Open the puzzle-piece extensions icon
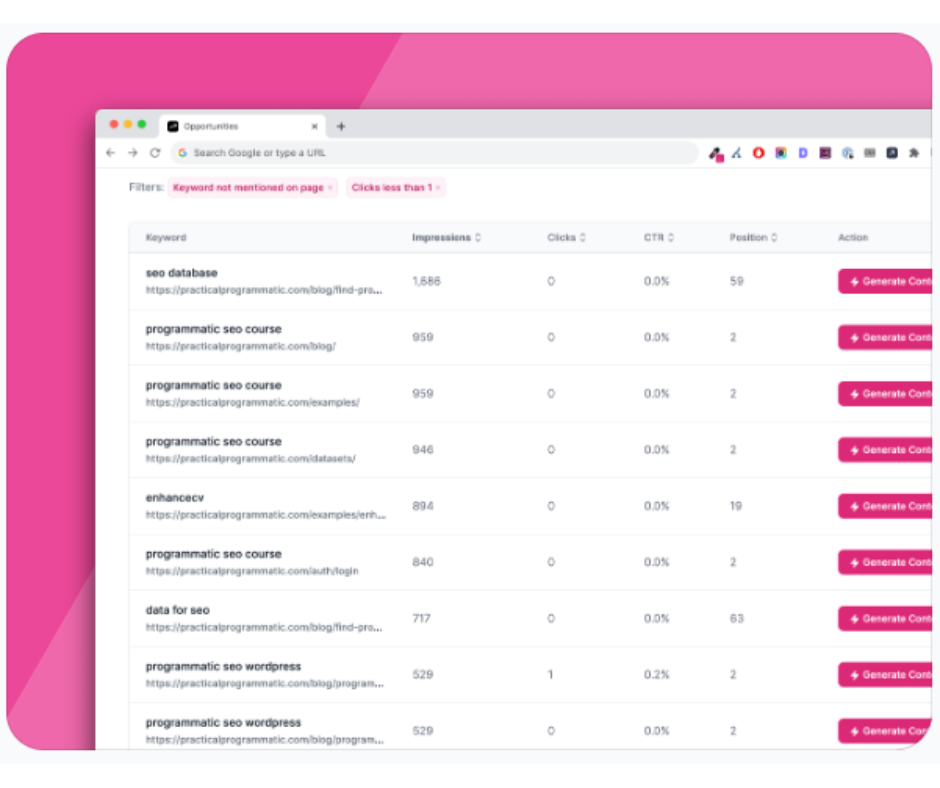The image size is (940, 788). [914, 153]
